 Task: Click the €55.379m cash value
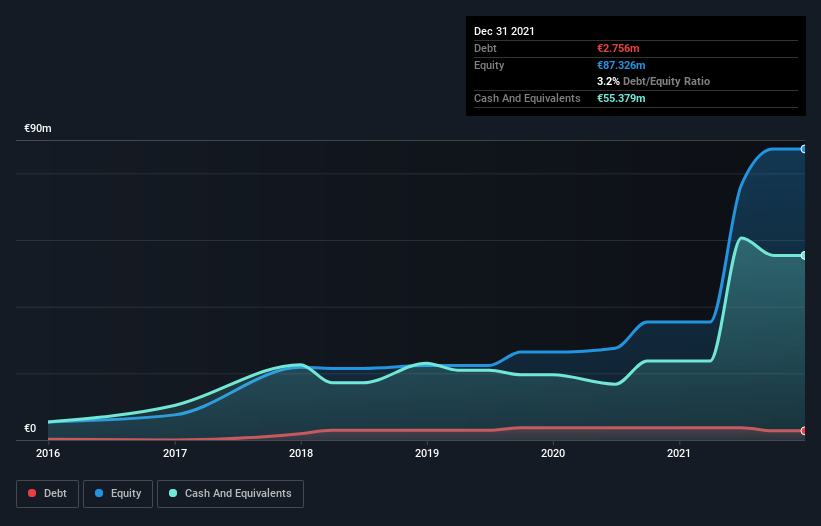click(621, 98)
